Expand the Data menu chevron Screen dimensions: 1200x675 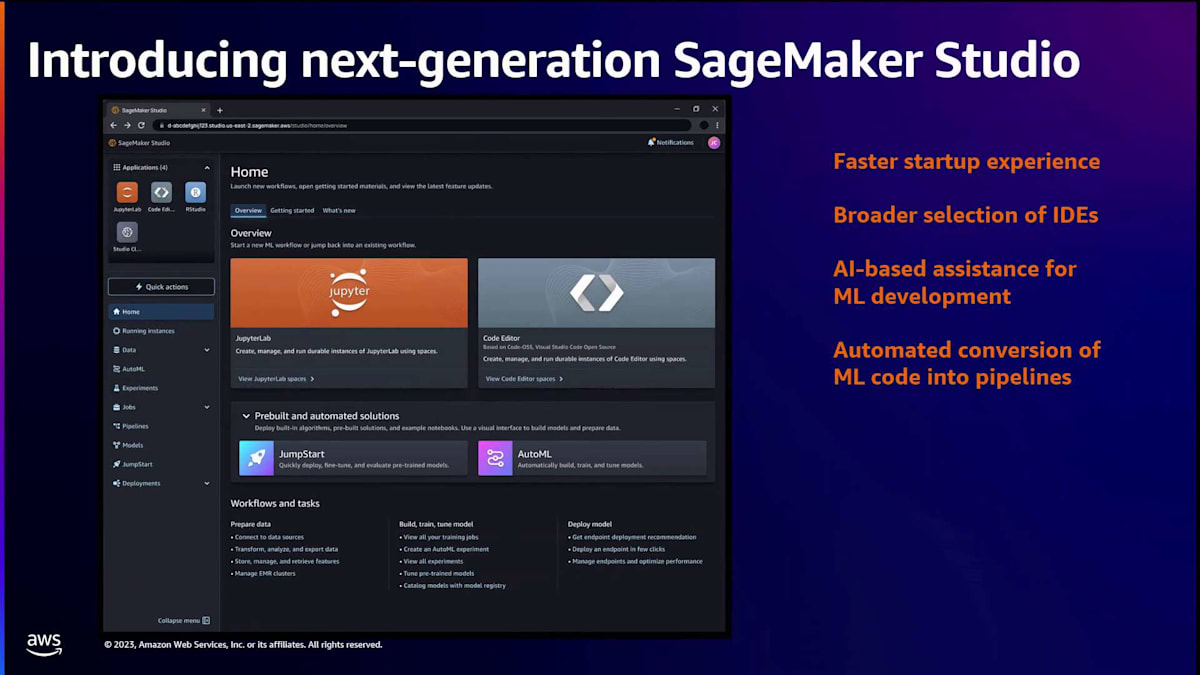207,350
